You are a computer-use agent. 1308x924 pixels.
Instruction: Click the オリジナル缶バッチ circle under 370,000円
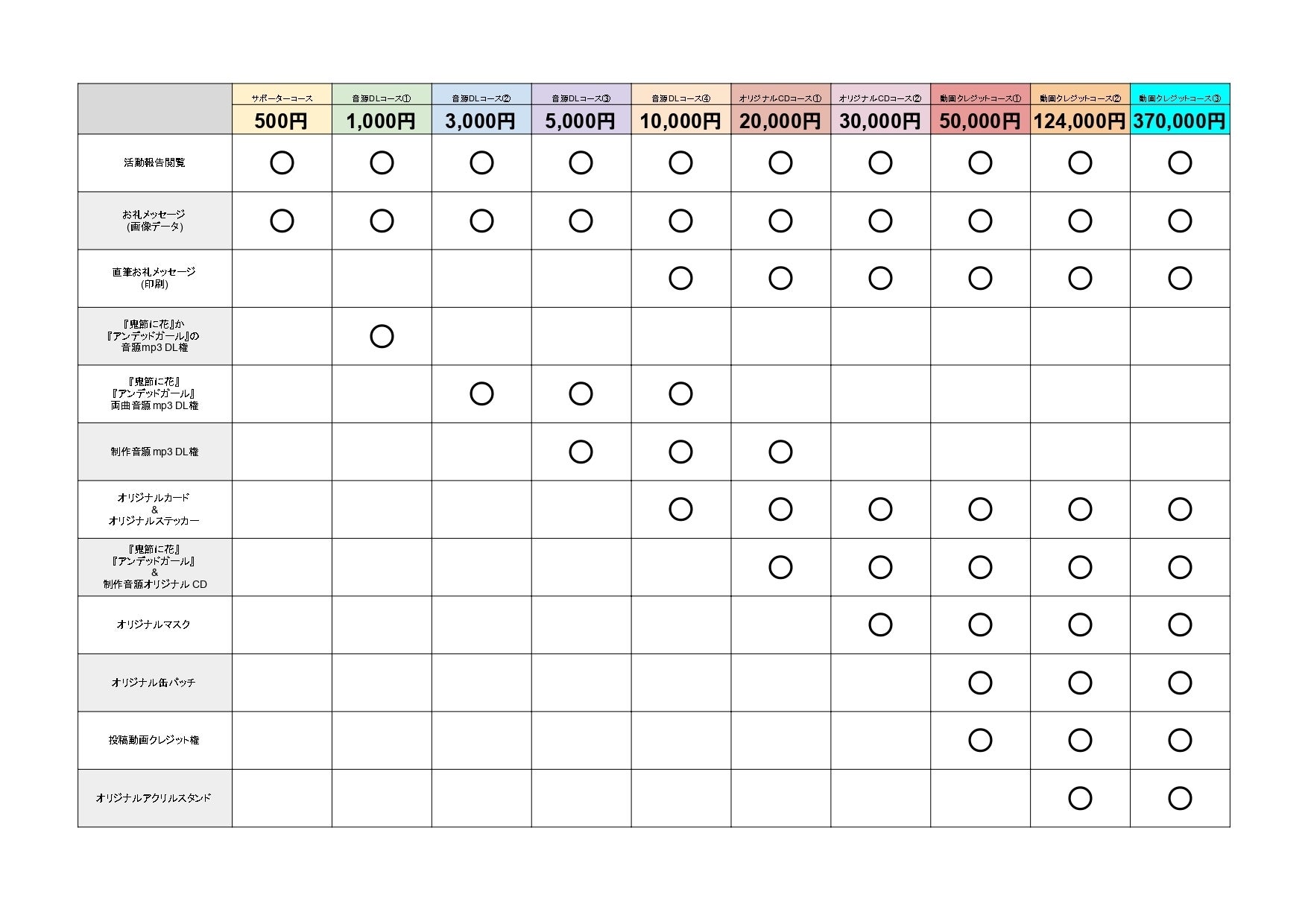coord(1180,683)
